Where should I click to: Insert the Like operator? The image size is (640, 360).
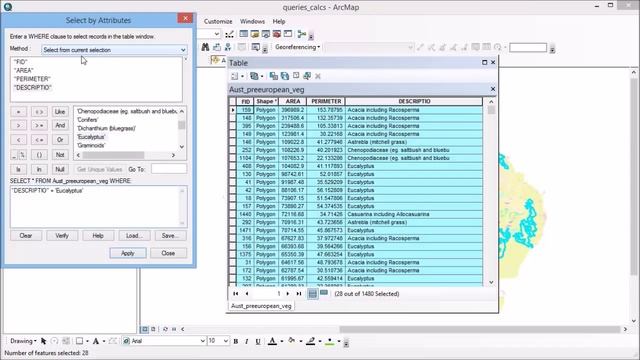click(60, 111)
